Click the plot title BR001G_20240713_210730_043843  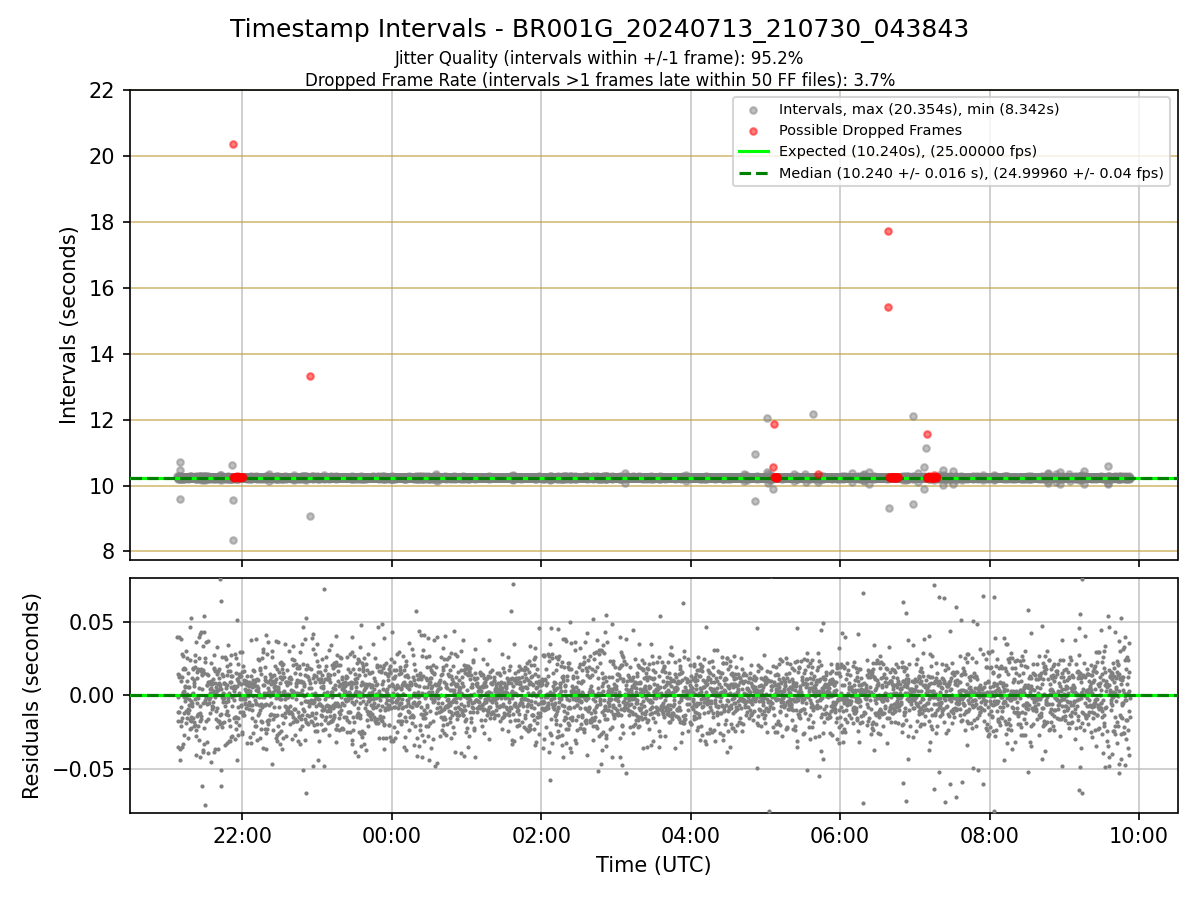coord(599,29)
